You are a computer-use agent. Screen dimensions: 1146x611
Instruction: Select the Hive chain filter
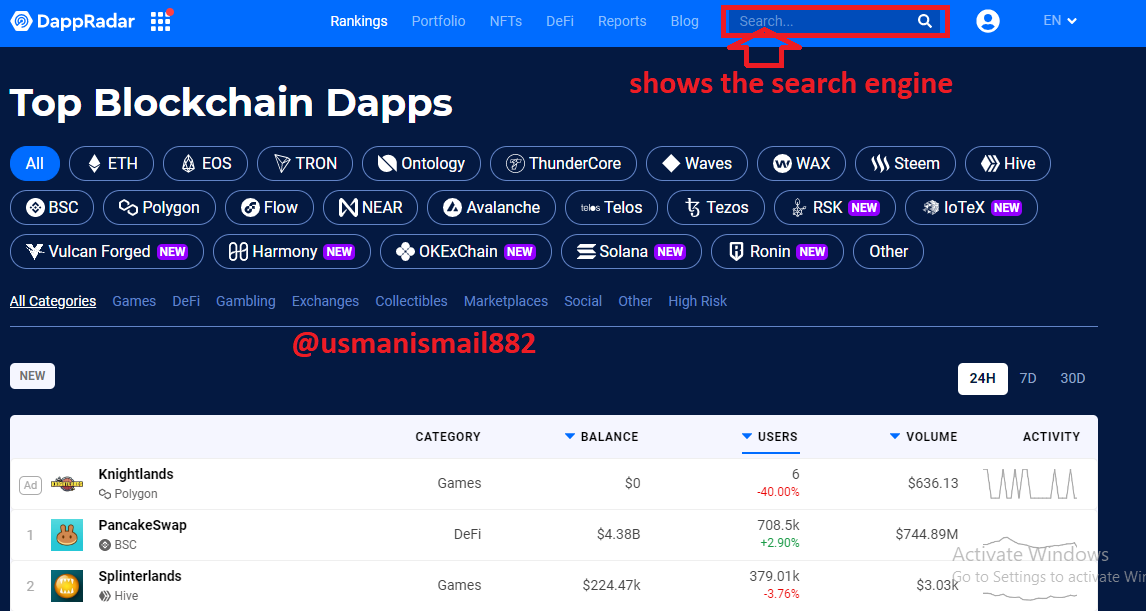[1008, 164]
